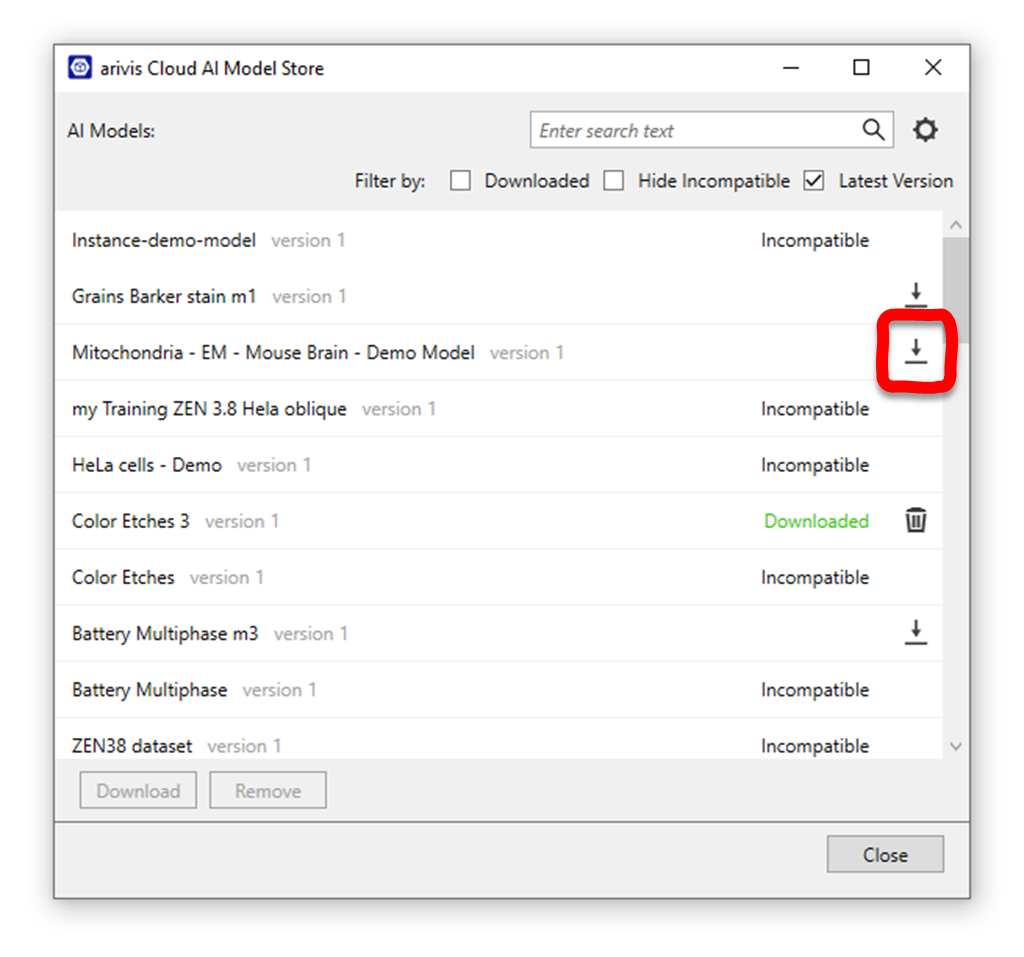Click the Remove button
The height and width of the screenshot is (957, 1024).
(267, 790)
